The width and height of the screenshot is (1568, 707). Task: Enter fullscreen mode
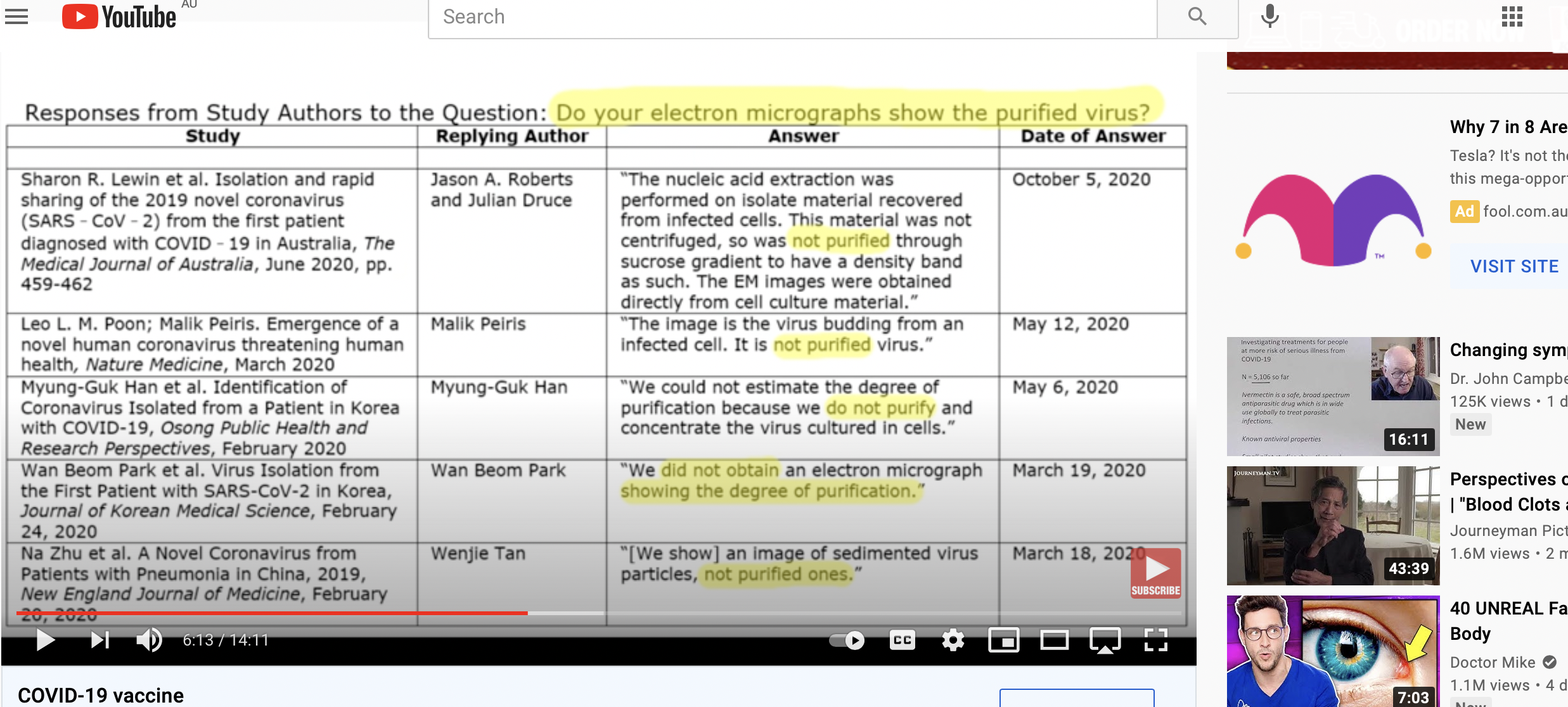click(1156, 640)
